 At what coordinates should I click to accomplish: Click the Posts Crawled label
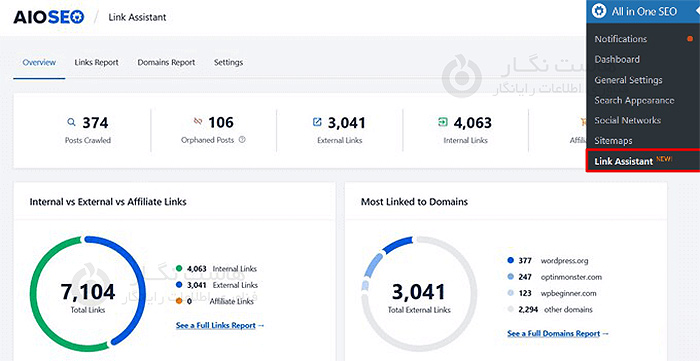pyautogui.click(x=88, y=140)
